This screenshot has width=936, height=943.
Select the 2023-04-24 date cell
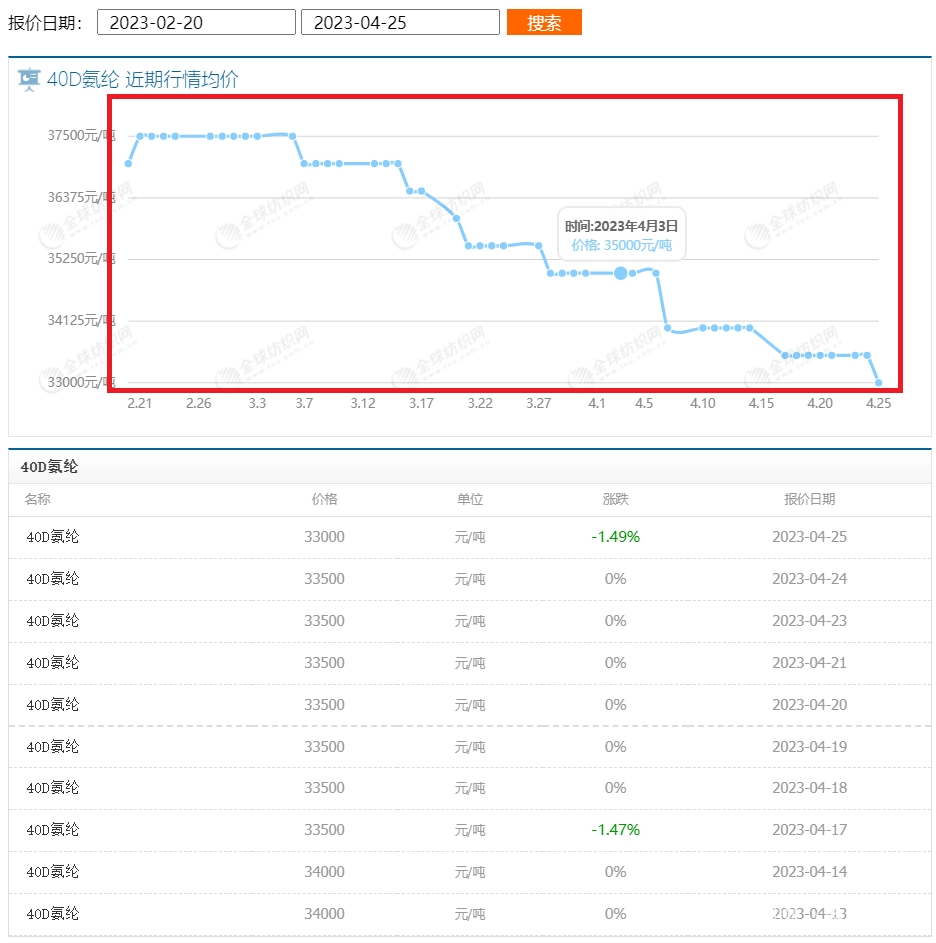tap(809, 579)
